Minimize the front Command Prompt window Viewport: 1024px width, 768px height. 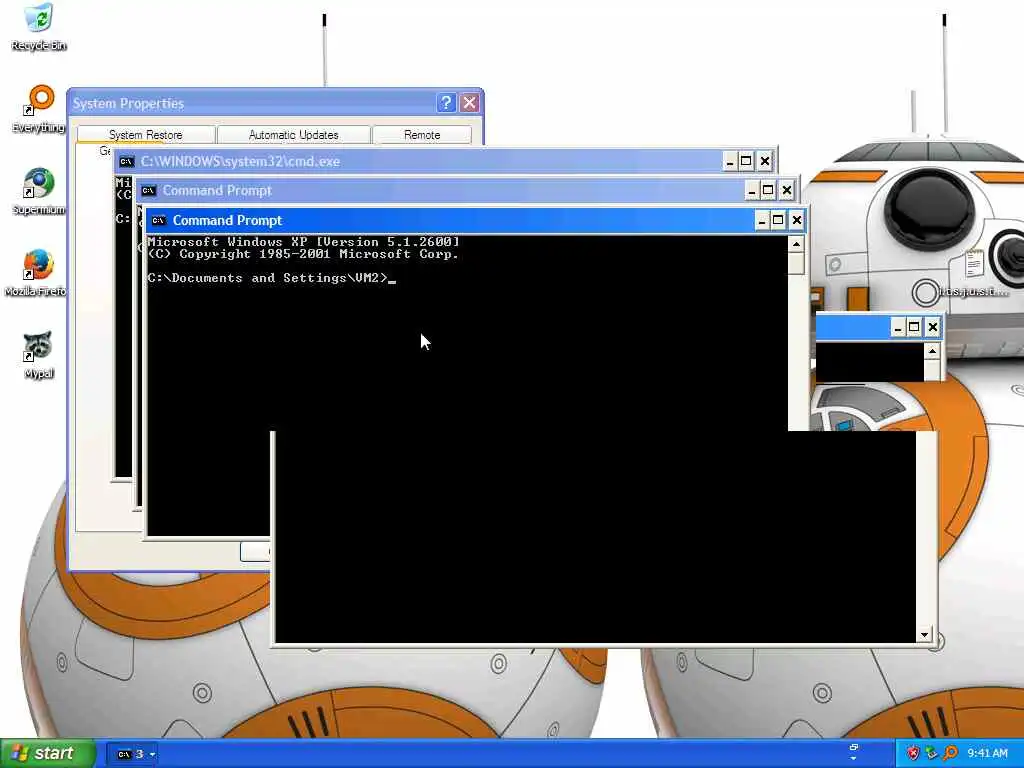point(761,221)
